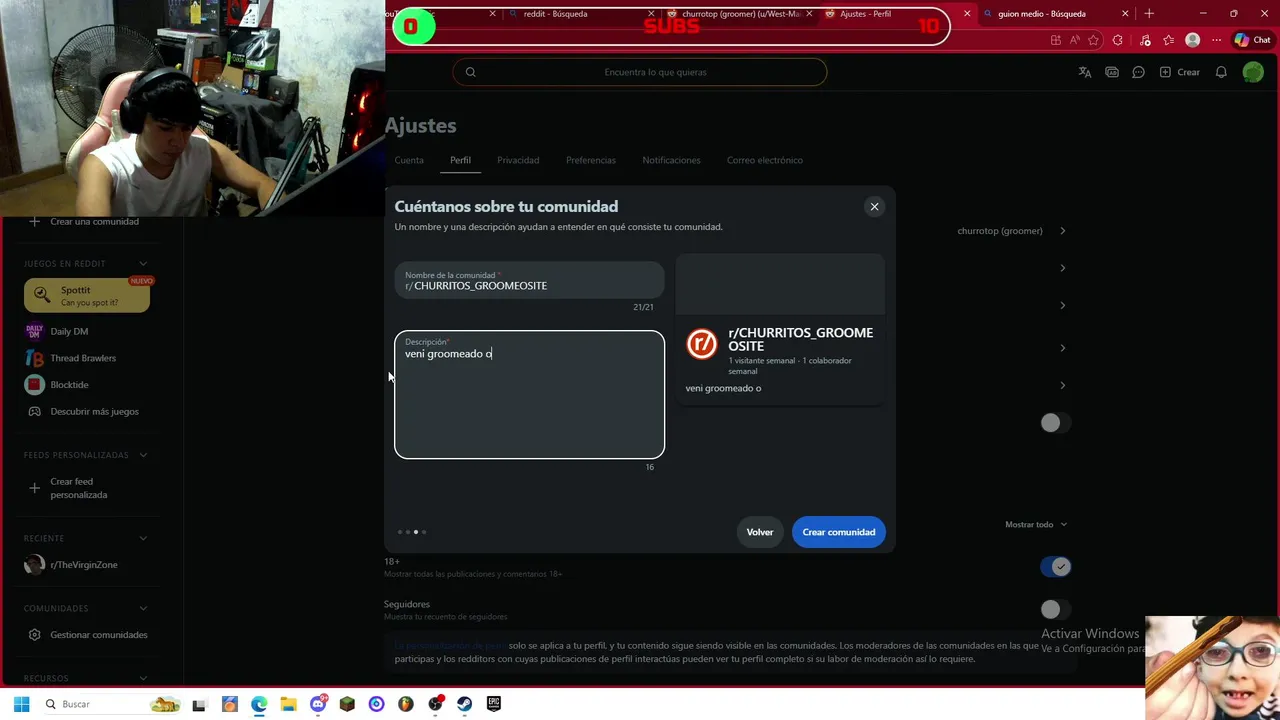Toggle the 18+ content switch
The width and height of the screenshot is (1280, 720).
[x=1055, y=566]
